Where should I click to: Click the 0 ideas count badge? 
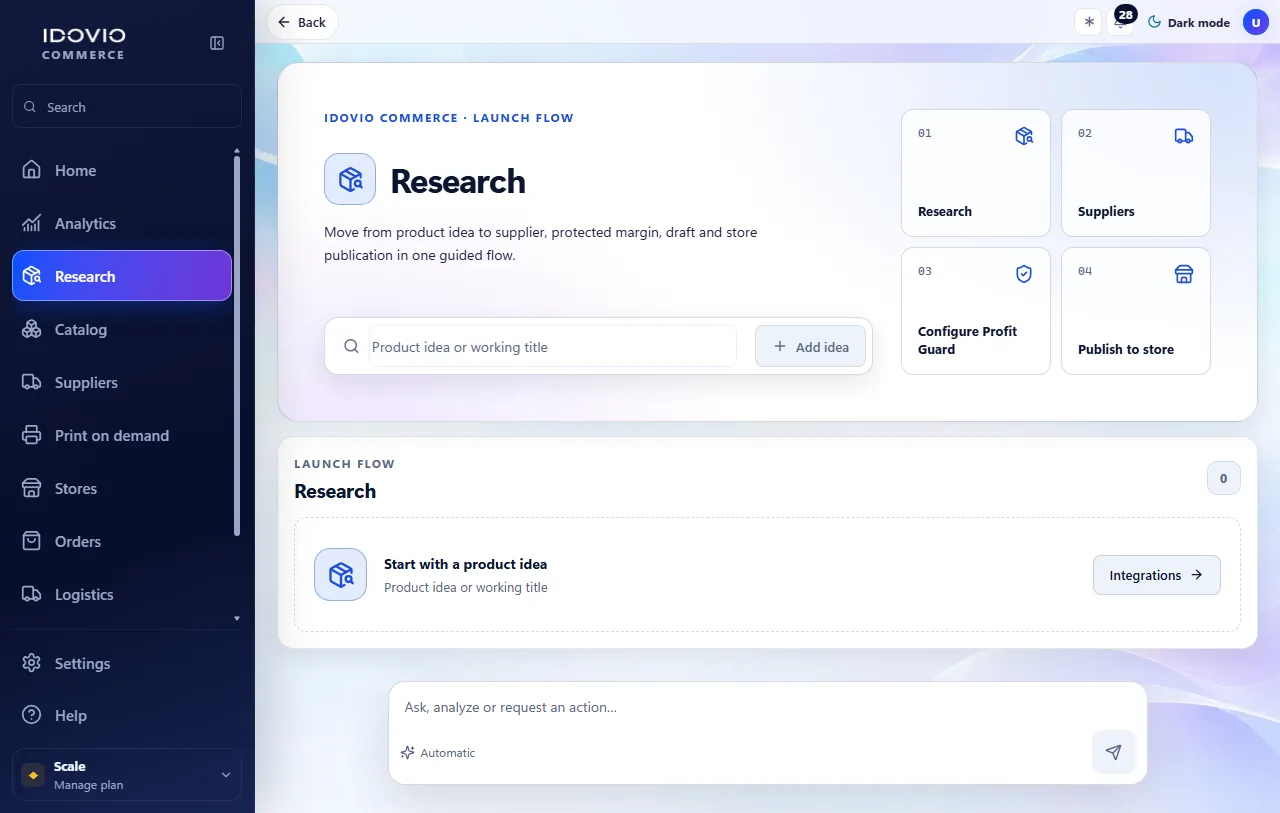(x=1224, y=479)
